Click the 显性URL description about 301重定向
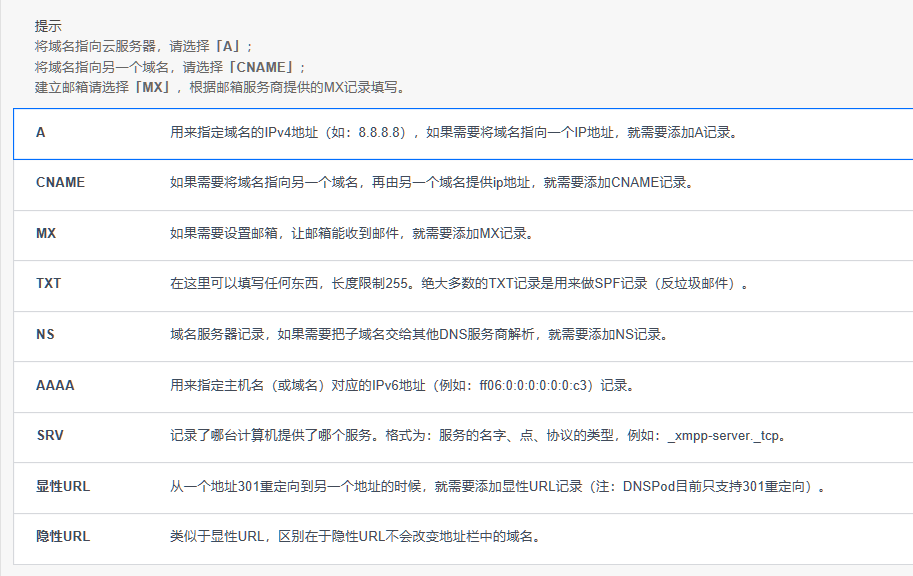This screenshot has width=913, height=576. [x=498, y=486]
